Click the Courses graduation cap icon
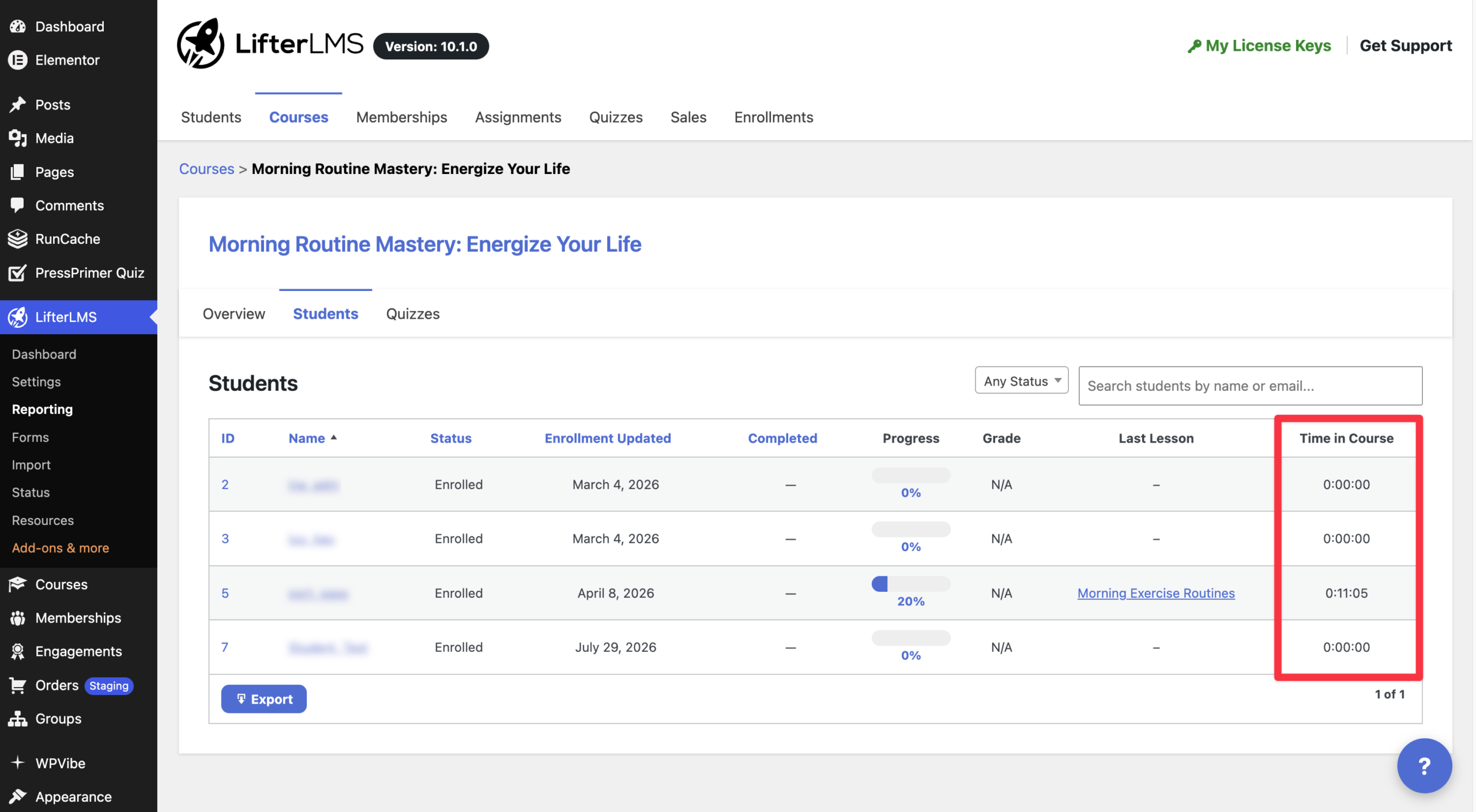Screen dimensions: 1476x812 click(18, 584)
